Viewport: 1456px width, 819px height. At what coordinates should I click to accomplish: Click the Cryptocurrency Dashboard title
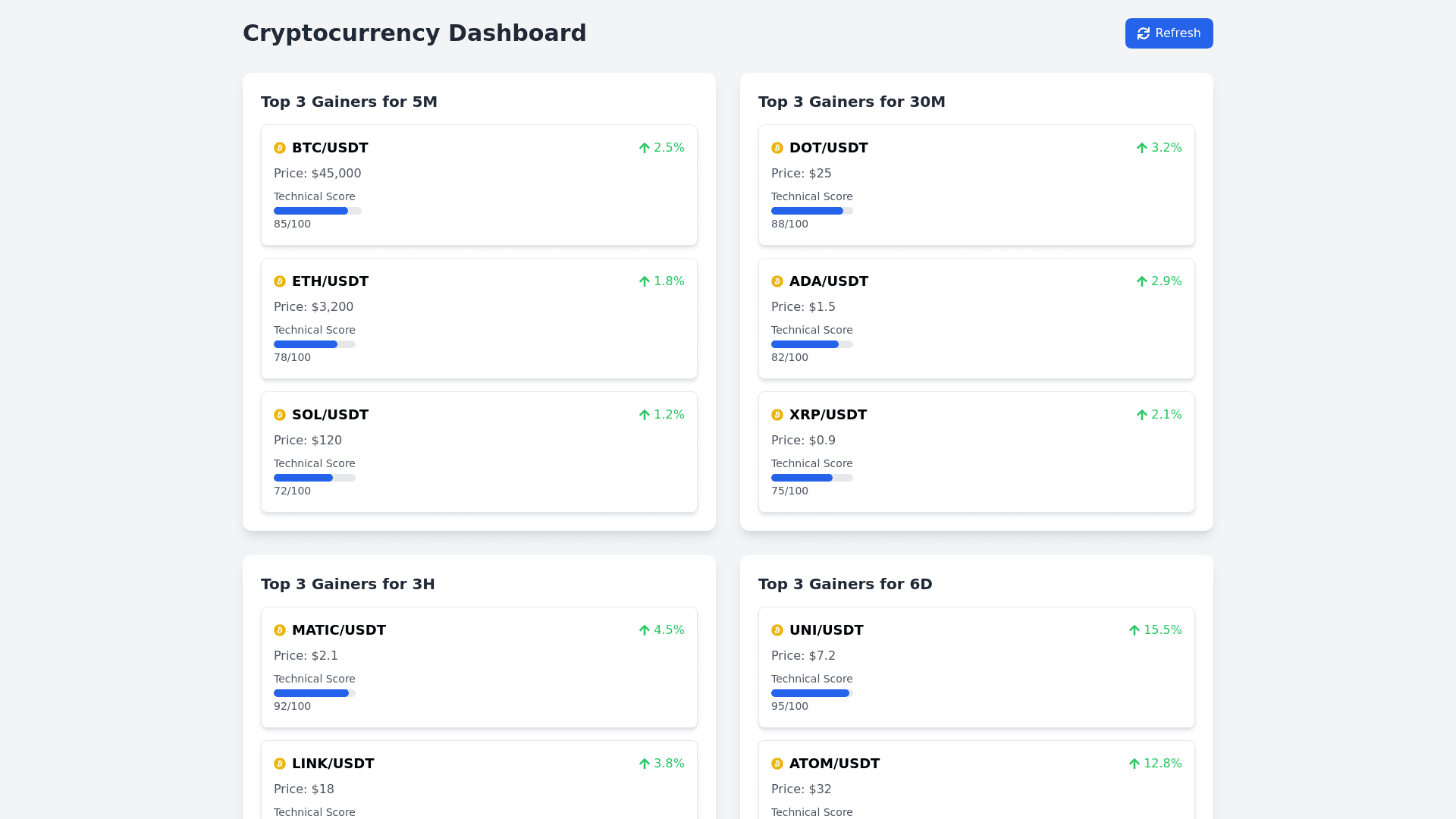click(414, 33)
